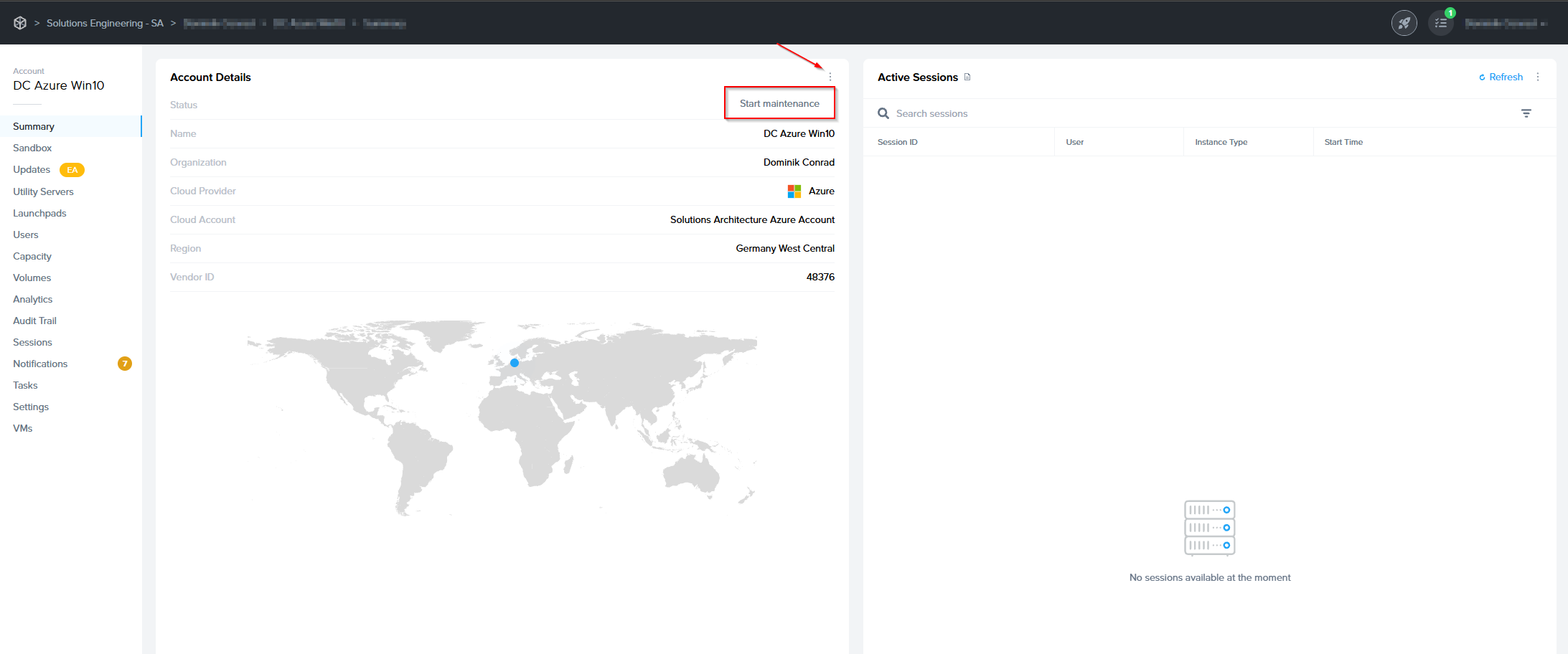This screenshot has height=654, width=1568.
Task: Sort by Start Time column header
Action: (x=1343, y=142)
